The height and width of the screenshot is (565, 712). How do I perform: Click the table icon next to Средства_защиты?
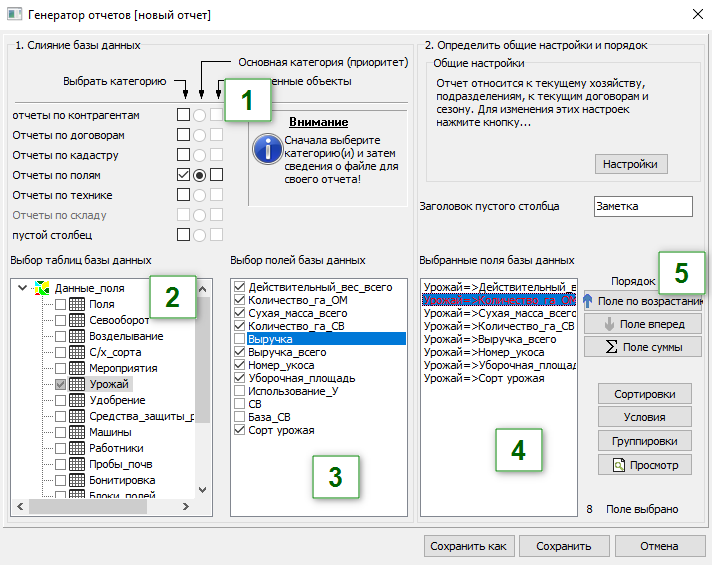coord(77,416)
